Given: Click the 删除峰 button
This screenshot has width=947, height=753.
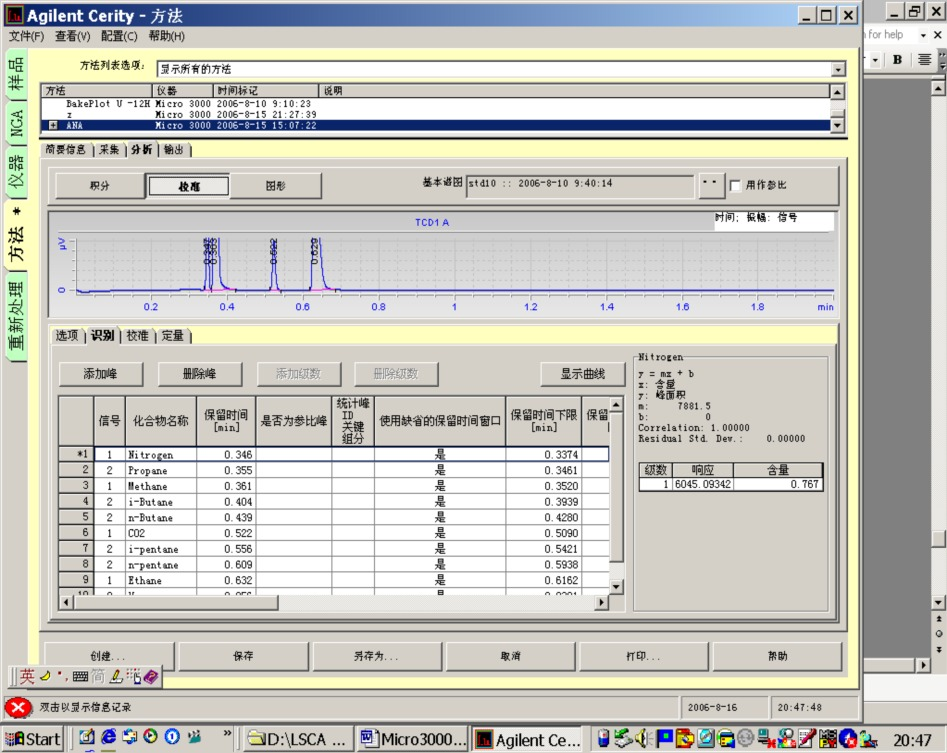Looking at the screenshot, I should (x=199, y=374).
